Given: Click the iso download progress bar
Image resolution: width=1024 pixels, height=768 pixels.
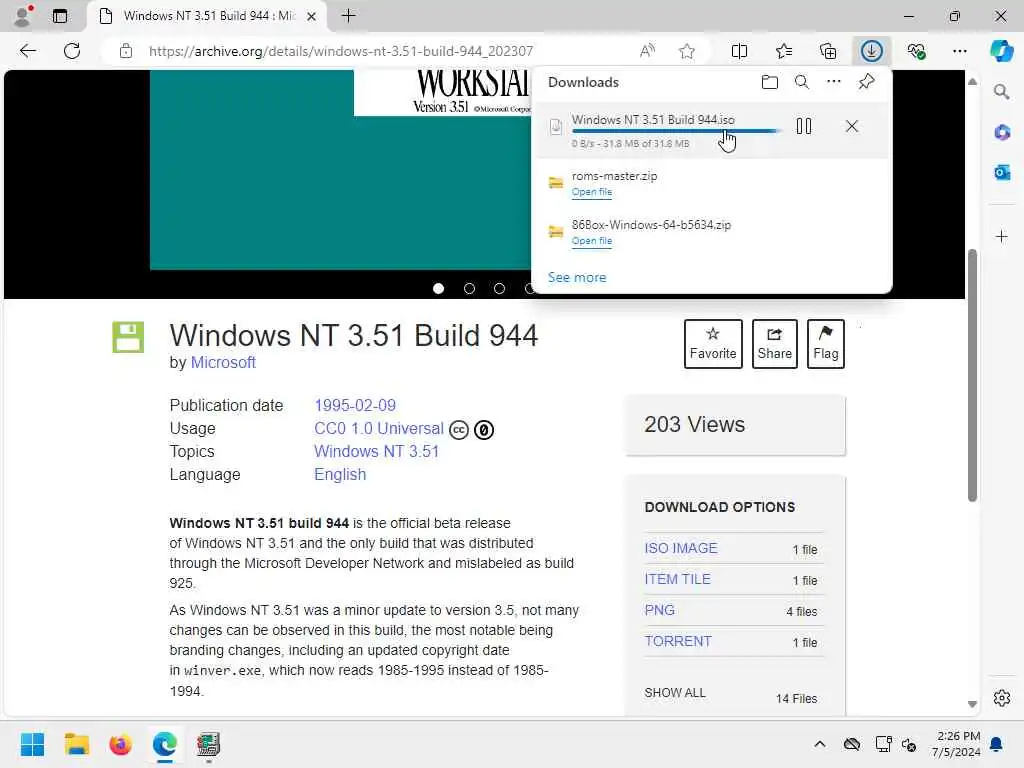Looking at the screenshot, I should tap(675, 131).
